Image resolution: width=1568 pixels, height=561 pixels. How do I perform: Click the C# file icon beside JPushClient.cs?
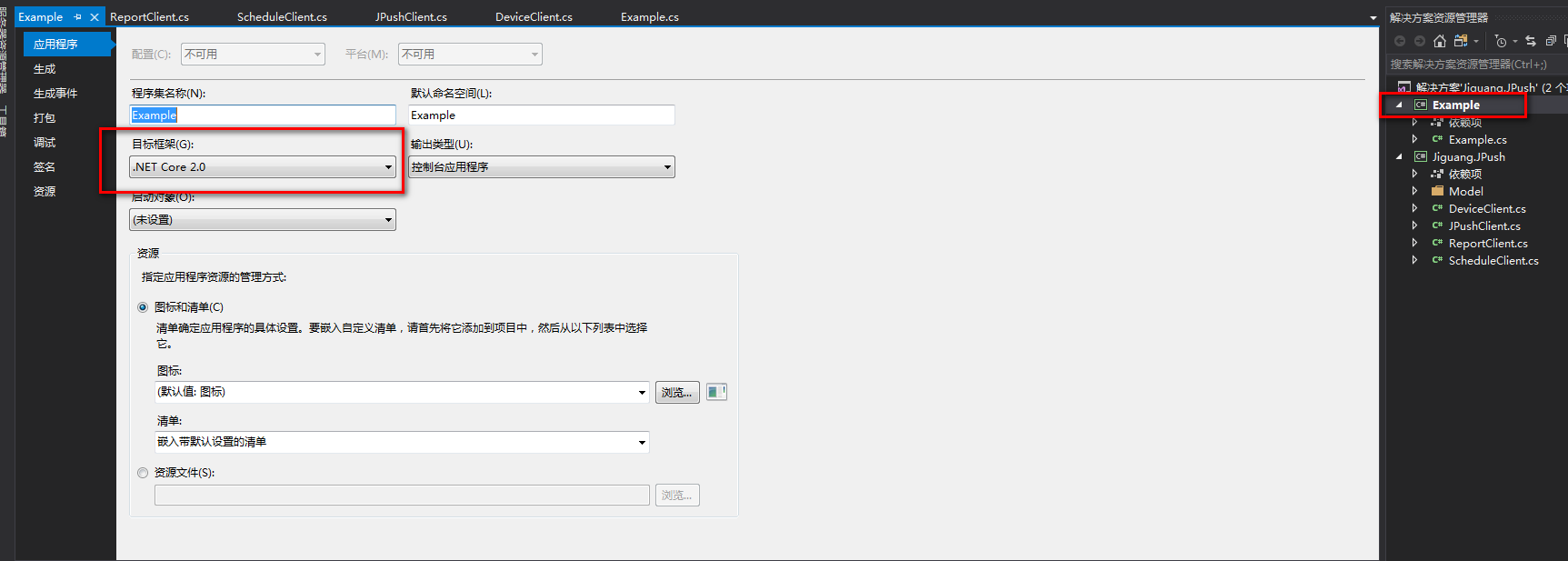pyautogui.click(x=1438, y=225)
